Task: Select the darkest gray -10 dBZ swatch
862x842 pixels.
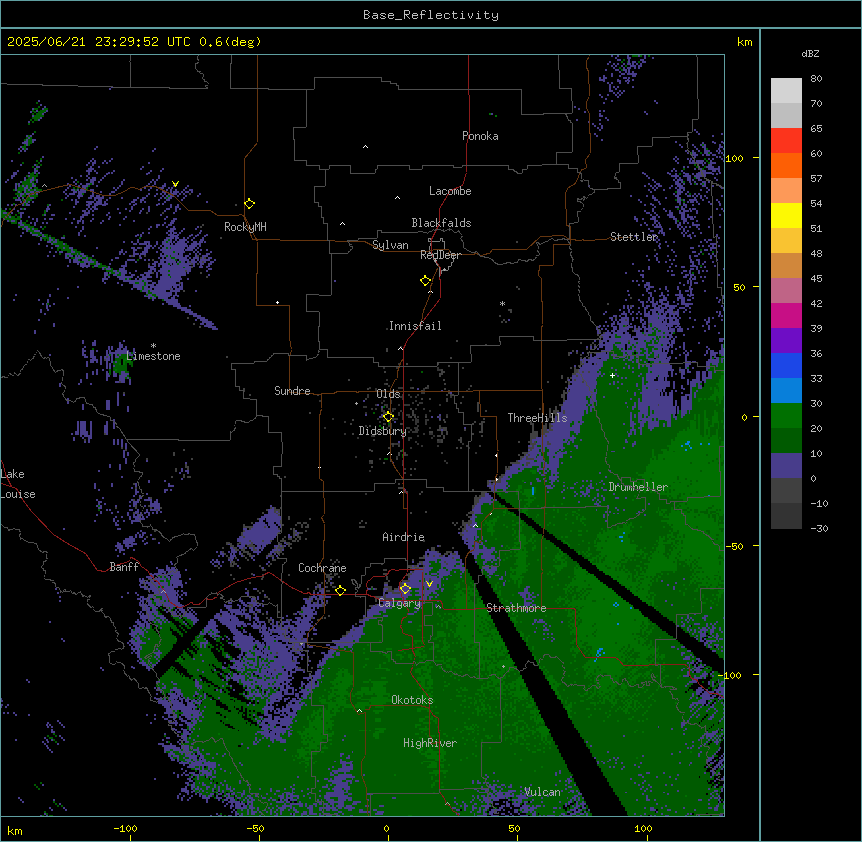Action: 786,516
